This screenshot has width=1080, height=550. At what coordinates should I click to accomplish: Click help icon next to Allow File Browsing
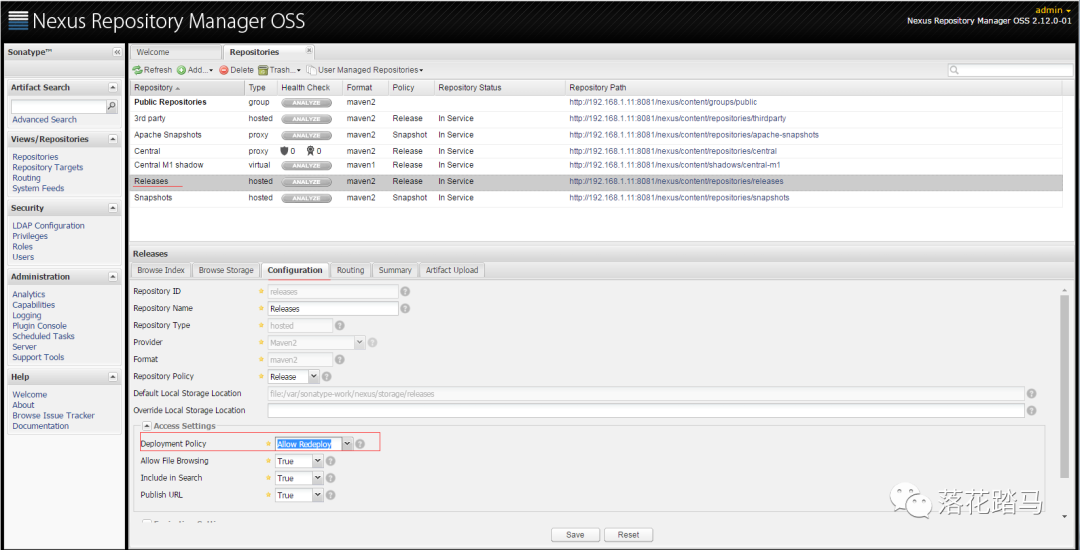331,461
